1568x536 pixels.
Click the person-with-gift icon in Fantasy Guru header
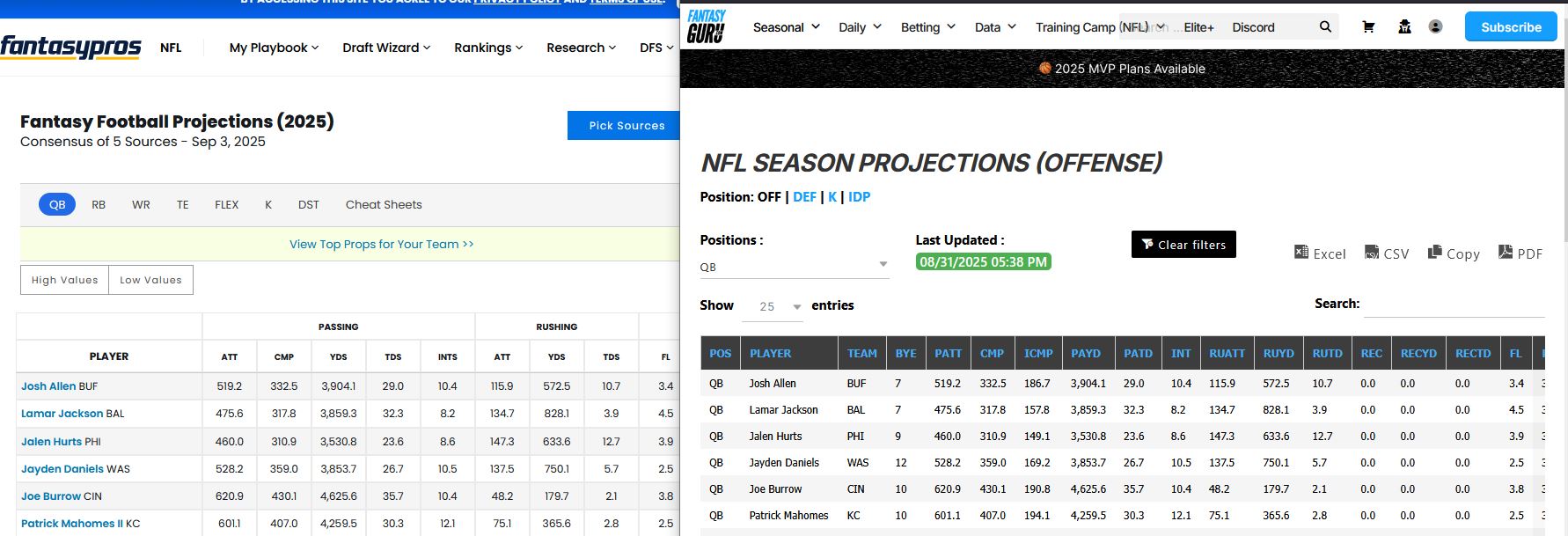pyautogui.click(x=1404, y=27)
